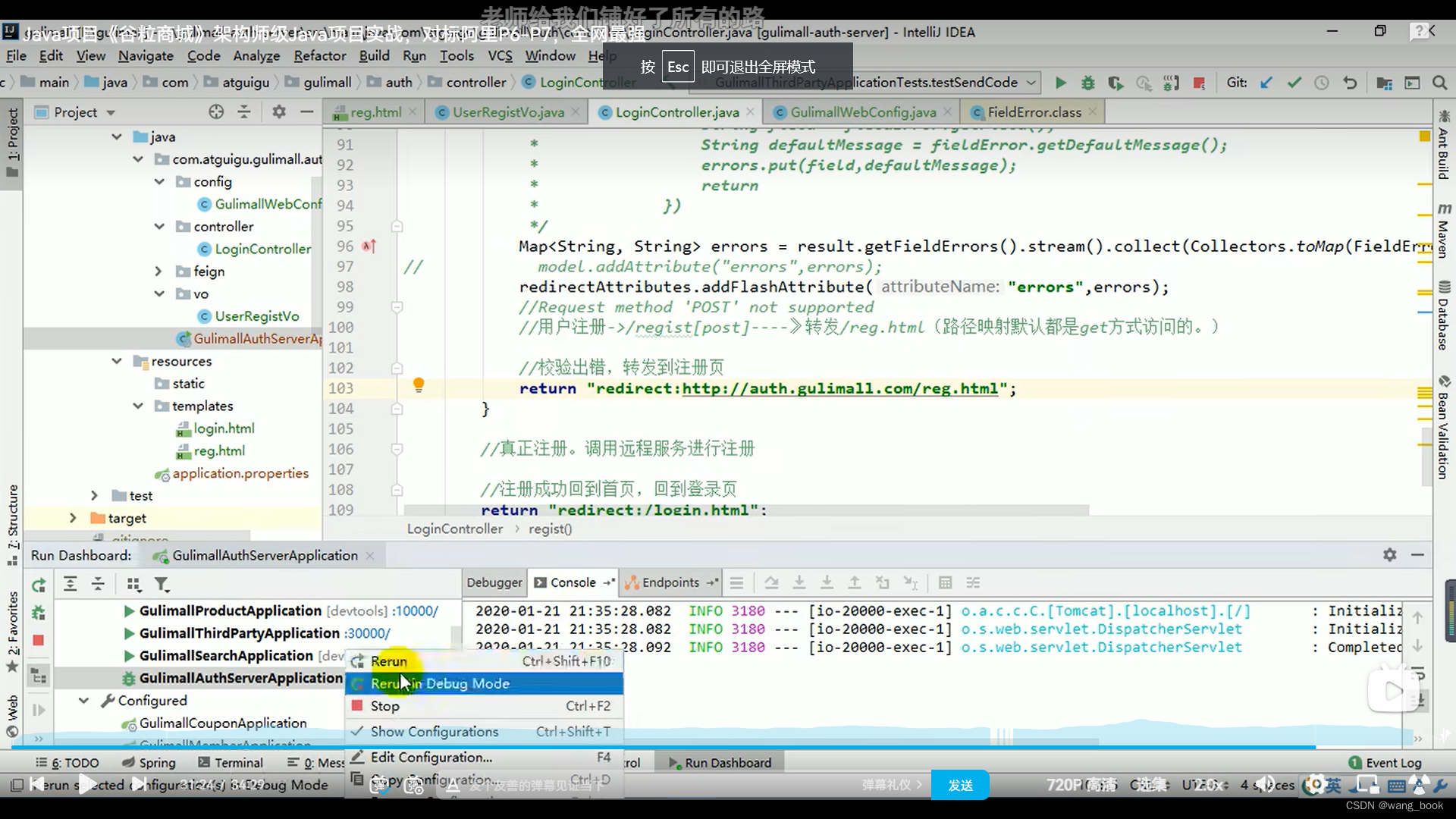1456x819 pixels.
Task: Collapse the Configured group in Run Dashboard
Action: pyautogui.click(x=84, y=700)
